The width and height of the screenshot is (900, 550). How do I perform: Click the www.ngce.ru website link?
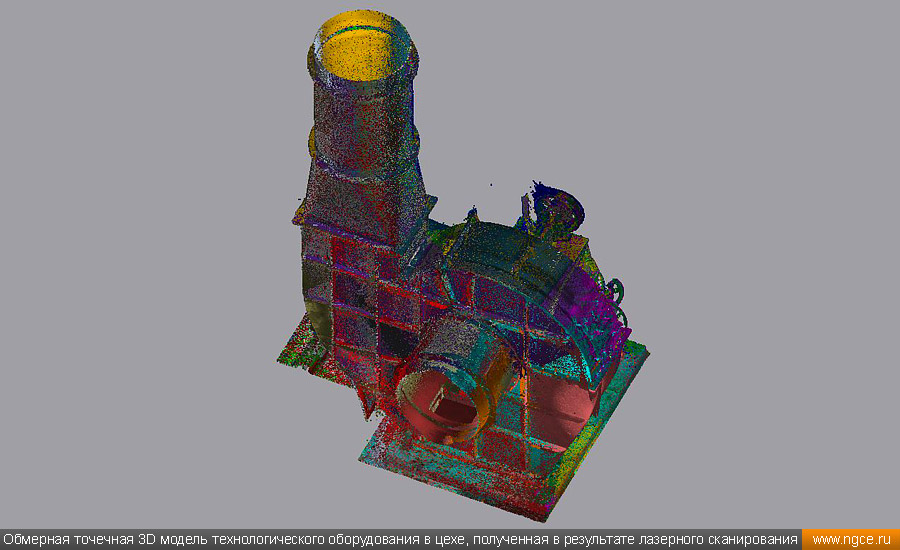851,540
